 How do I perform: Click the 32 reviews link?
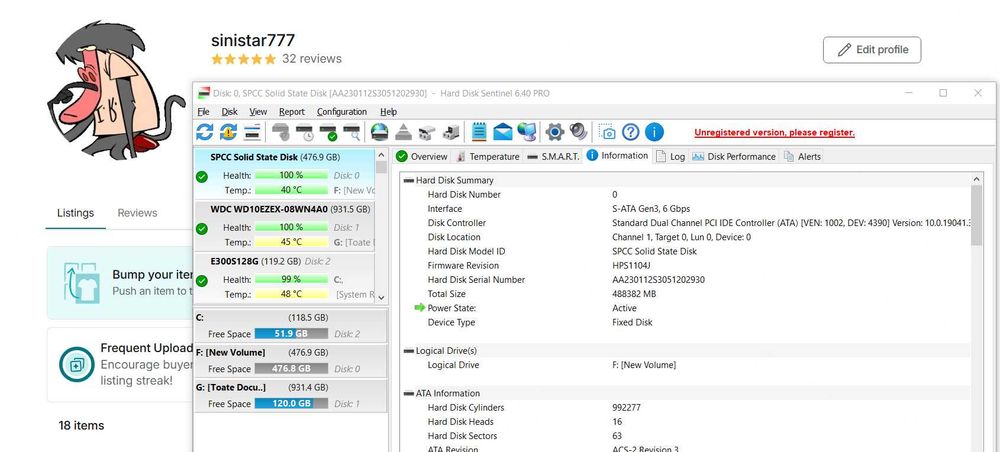pos(312,59)
